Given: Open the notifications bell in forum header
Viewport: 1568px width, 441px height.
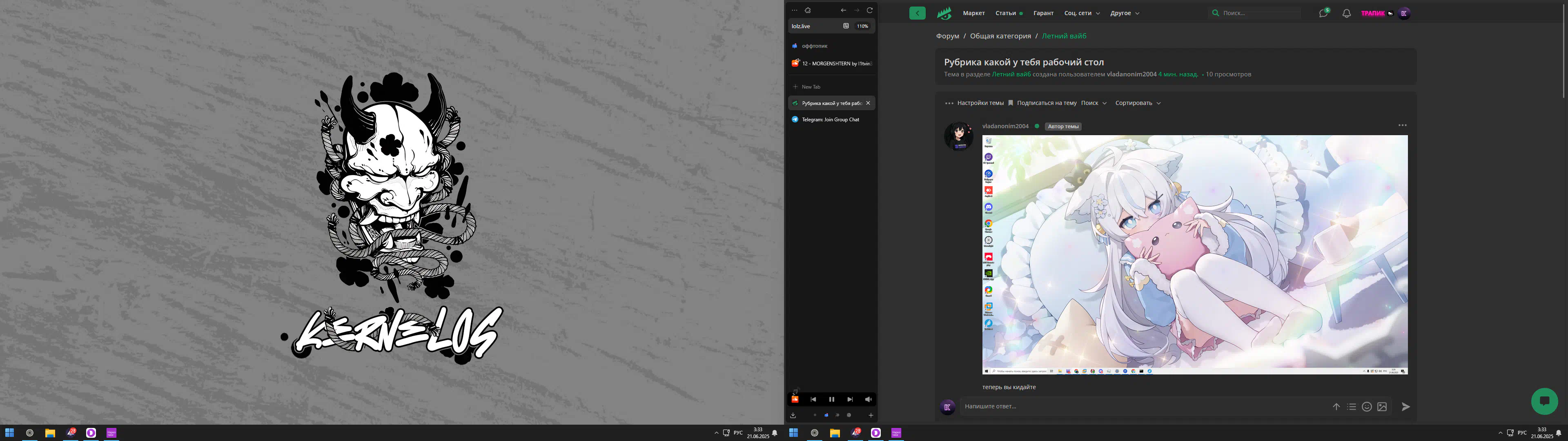Looking at the screenshot, I should click(1346, 13).
